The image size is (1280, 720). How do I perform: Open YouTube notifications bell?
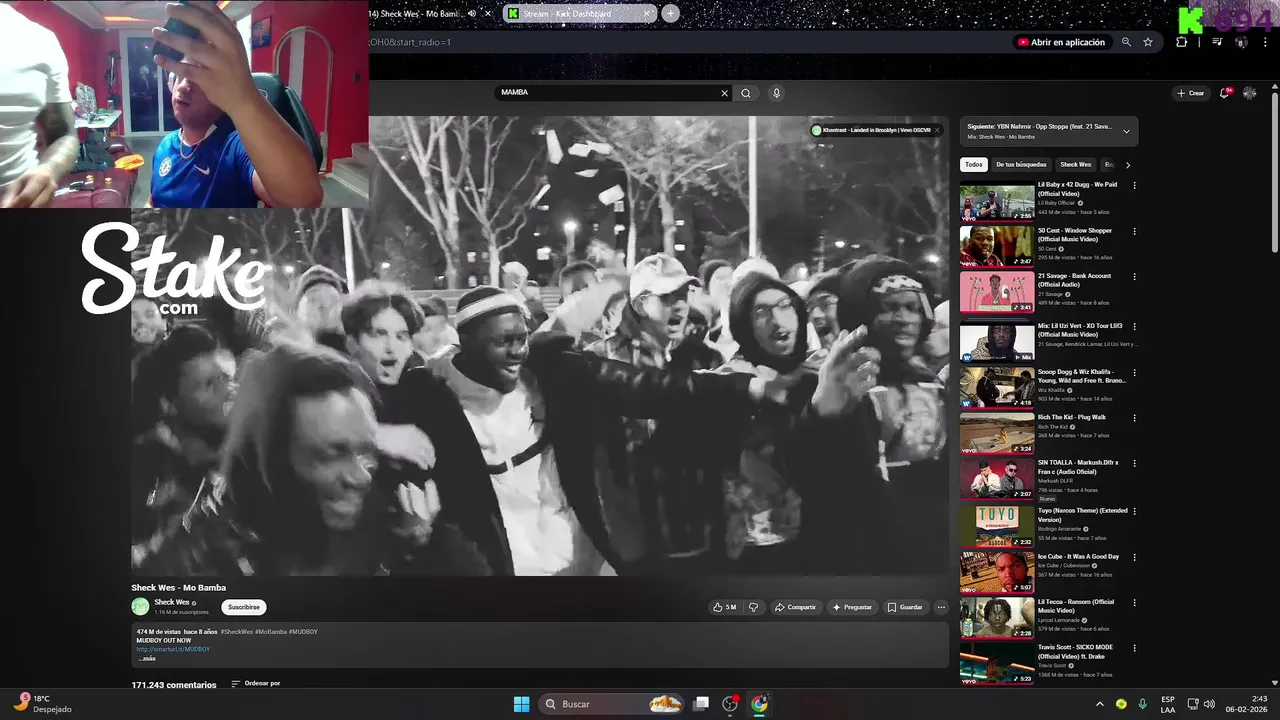click(x=1225, y=93)
